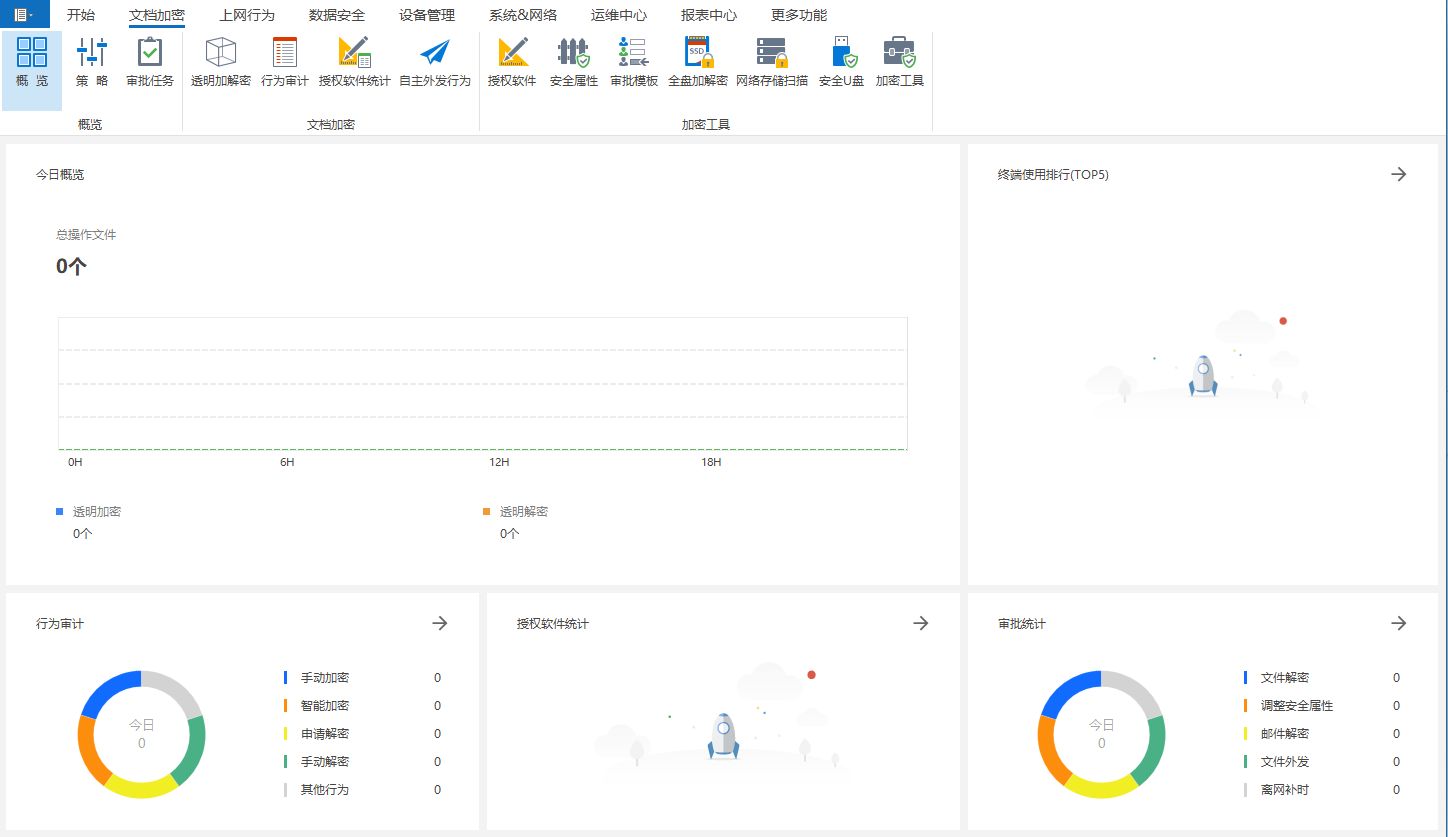
Task: Open 行为审计 card details arrow
Action: 440,623
